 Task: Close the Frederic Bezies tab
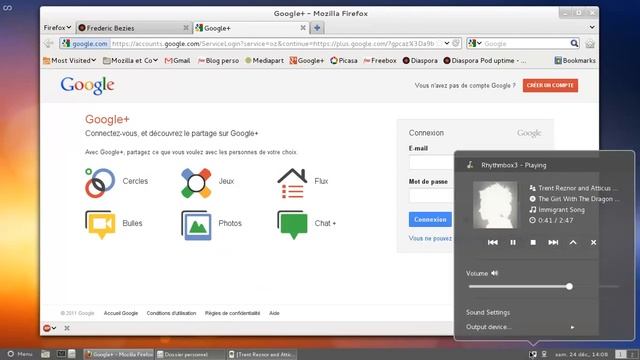pos(186,28)
